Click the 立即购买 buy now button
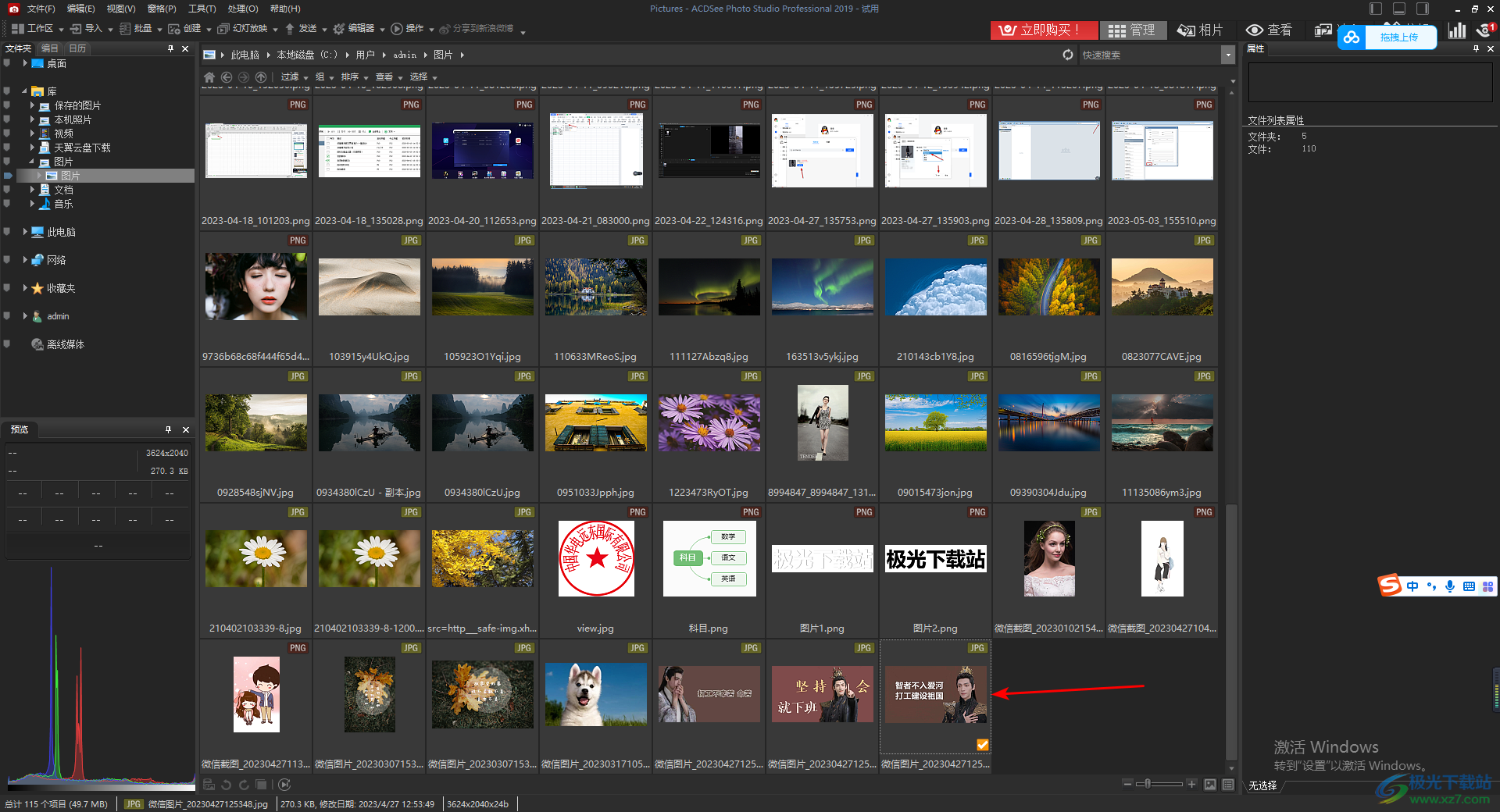Image resolution: width=1500 pixels, height=812 pixels. 1044,30
